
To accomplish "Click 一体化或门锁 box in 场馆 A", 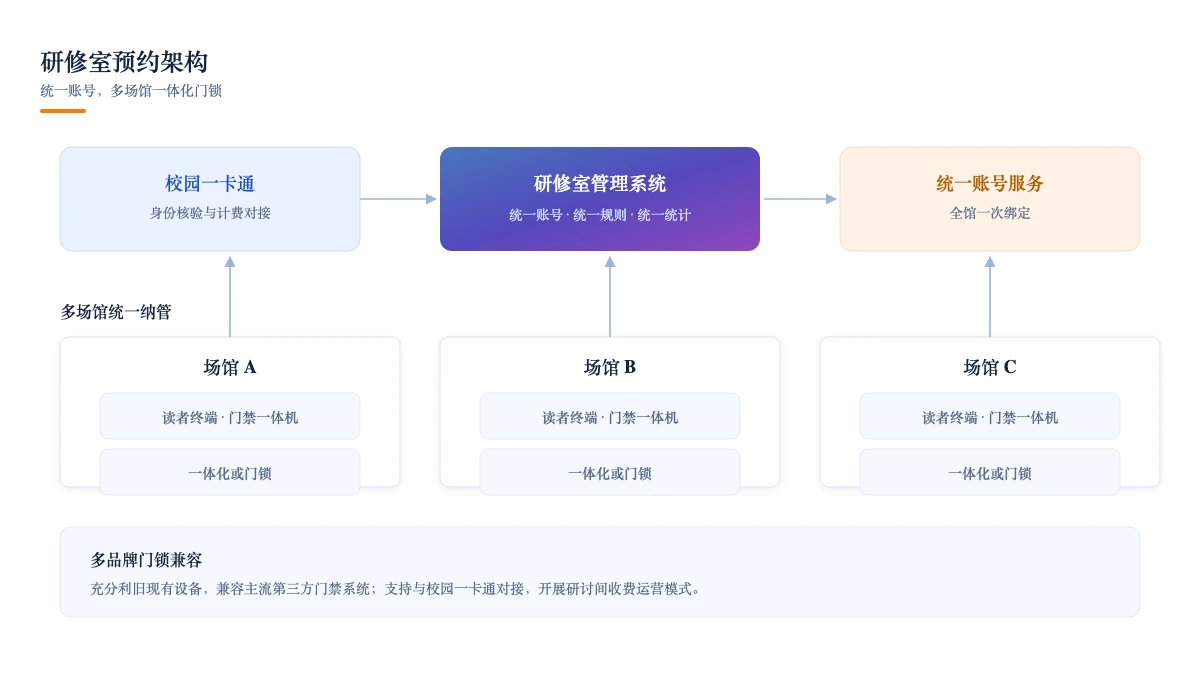I will (230, 472).
